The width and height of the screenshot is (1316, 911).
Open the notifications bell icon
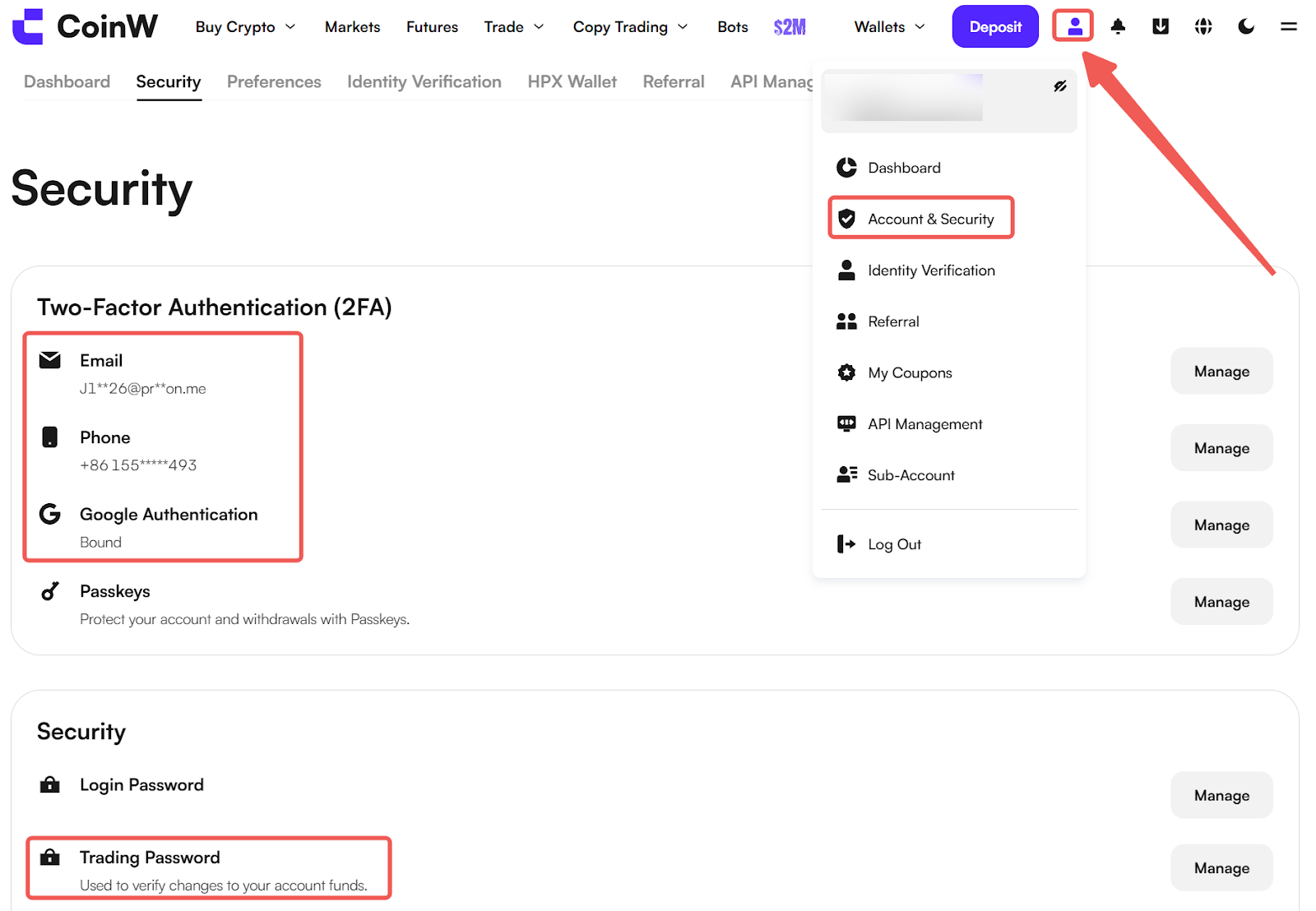point(1118,26)
